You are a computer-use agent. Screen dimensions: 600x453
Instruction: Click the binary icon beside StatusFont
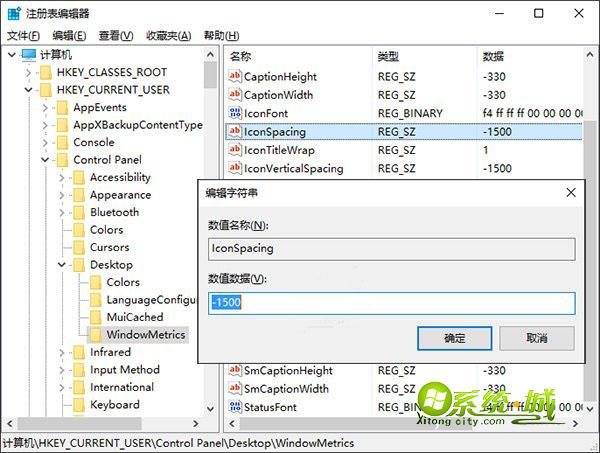(x=235, y=407)
